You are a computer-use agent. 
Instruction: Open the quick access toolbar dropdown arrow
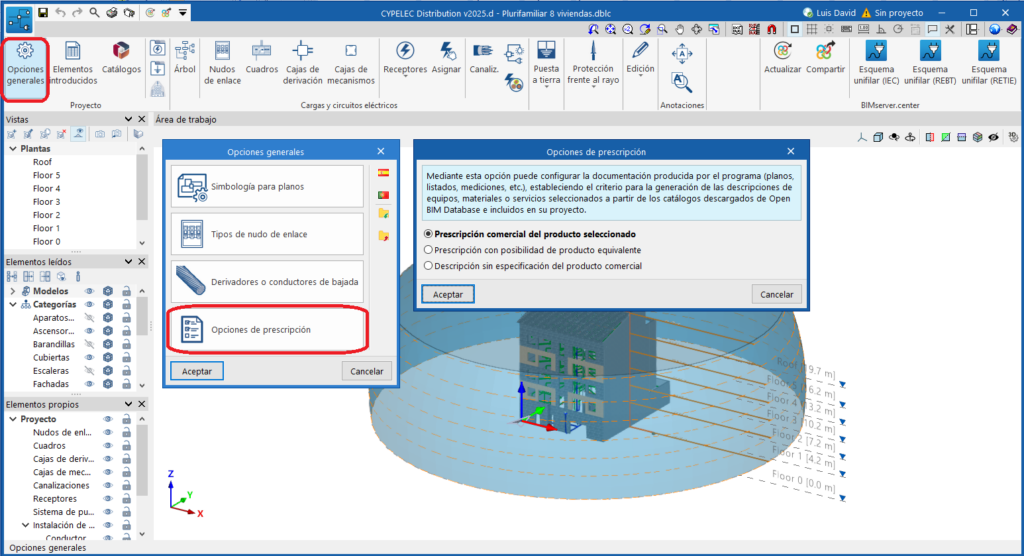[x=183, y=12]
